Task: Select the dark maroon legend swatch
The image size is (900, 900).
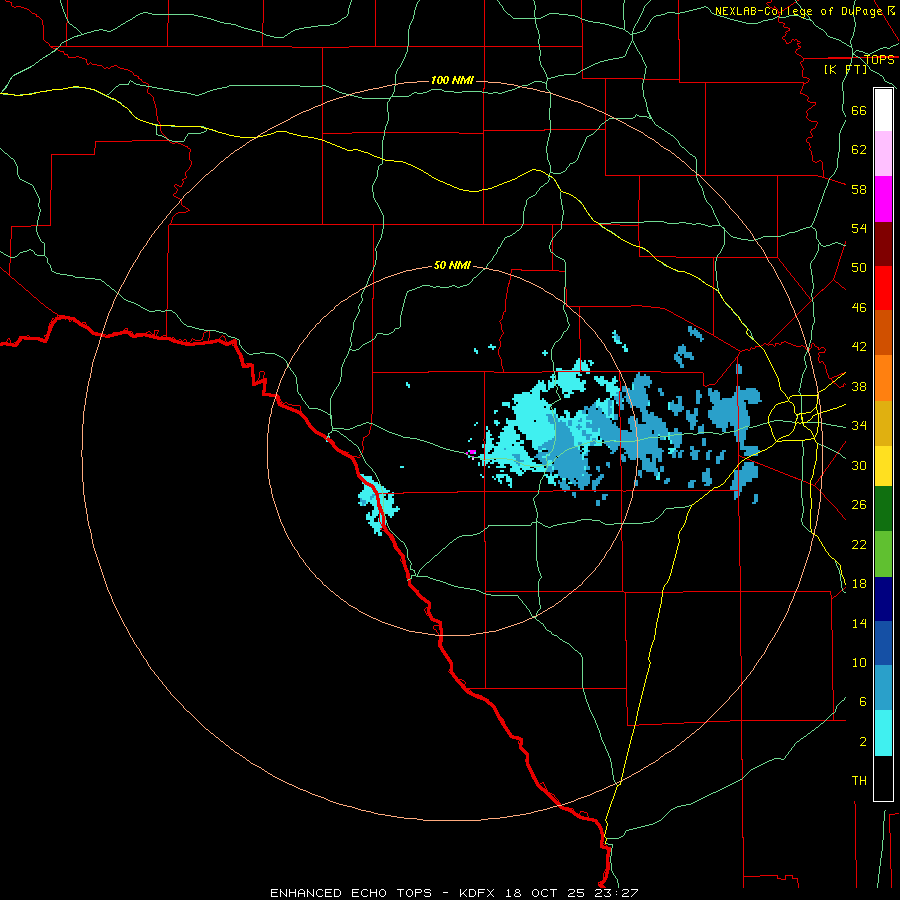Action: tap(883, 244)
